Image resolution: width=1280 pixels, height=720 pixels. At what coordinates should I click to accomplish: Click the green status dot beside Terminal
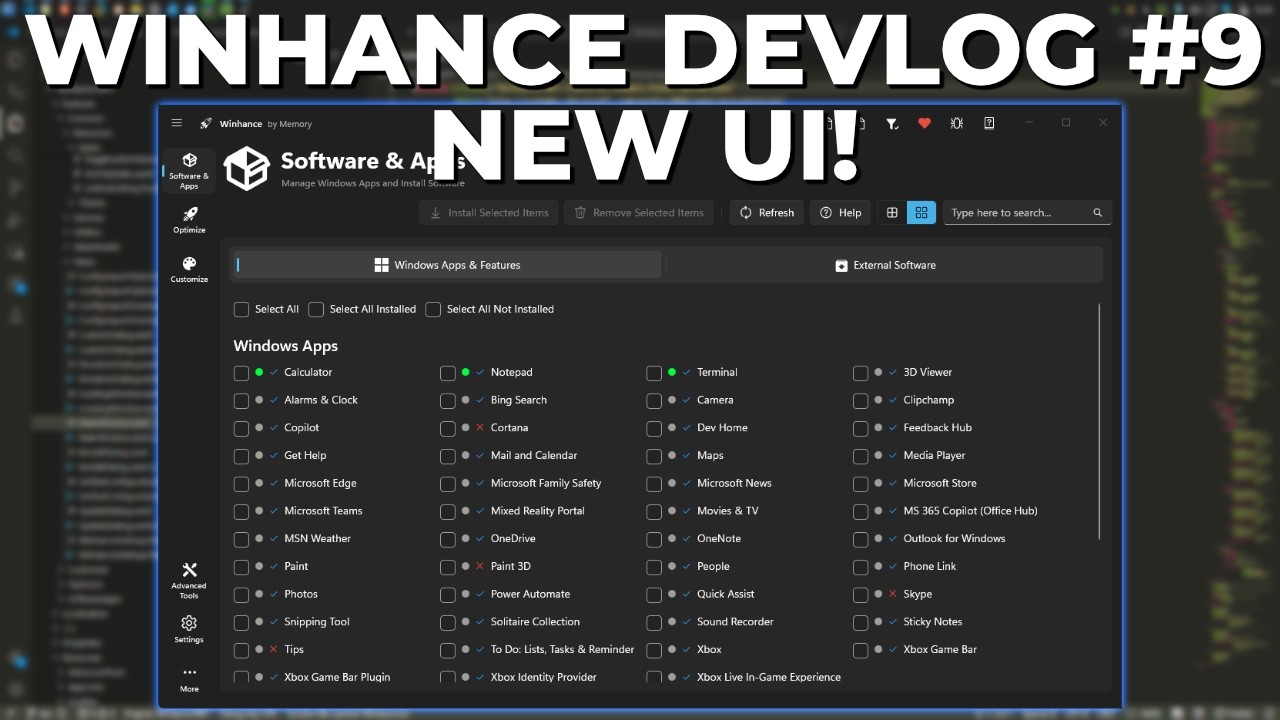[672, 372]
